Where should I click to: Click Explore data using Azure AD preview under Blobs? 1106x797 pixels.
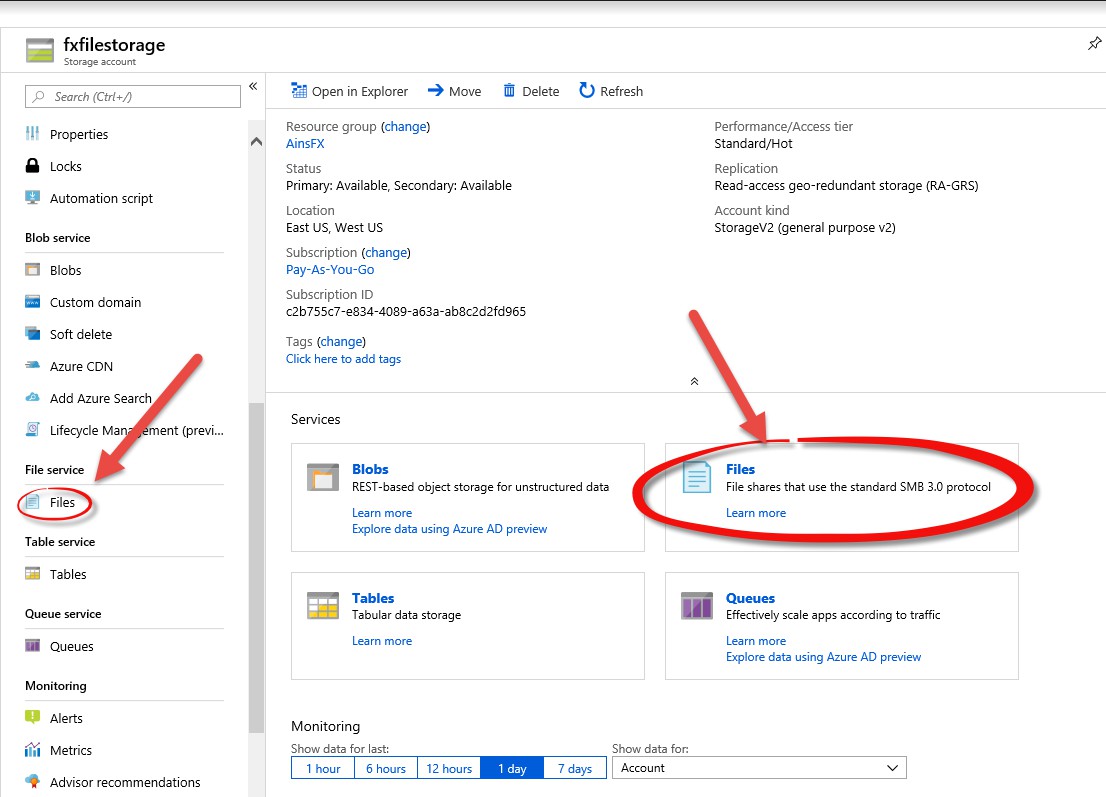coord(449,529)
